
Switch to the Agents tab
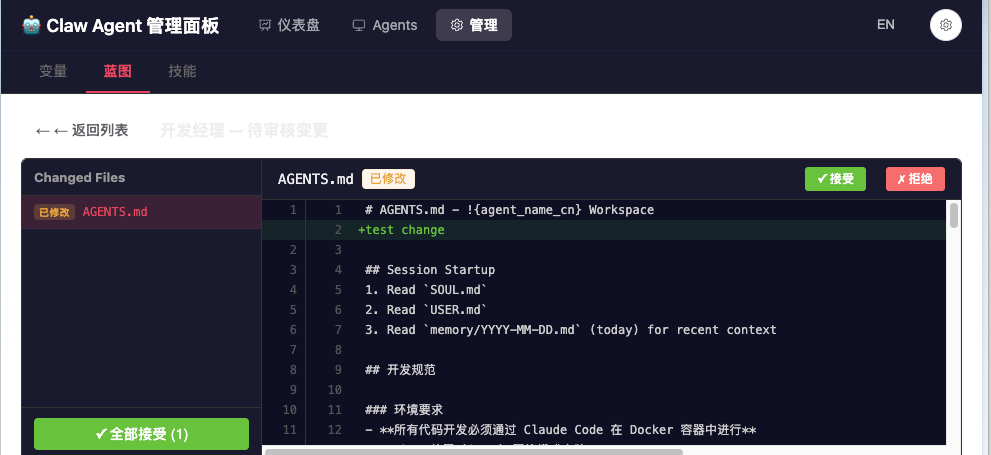pos(384,25)
